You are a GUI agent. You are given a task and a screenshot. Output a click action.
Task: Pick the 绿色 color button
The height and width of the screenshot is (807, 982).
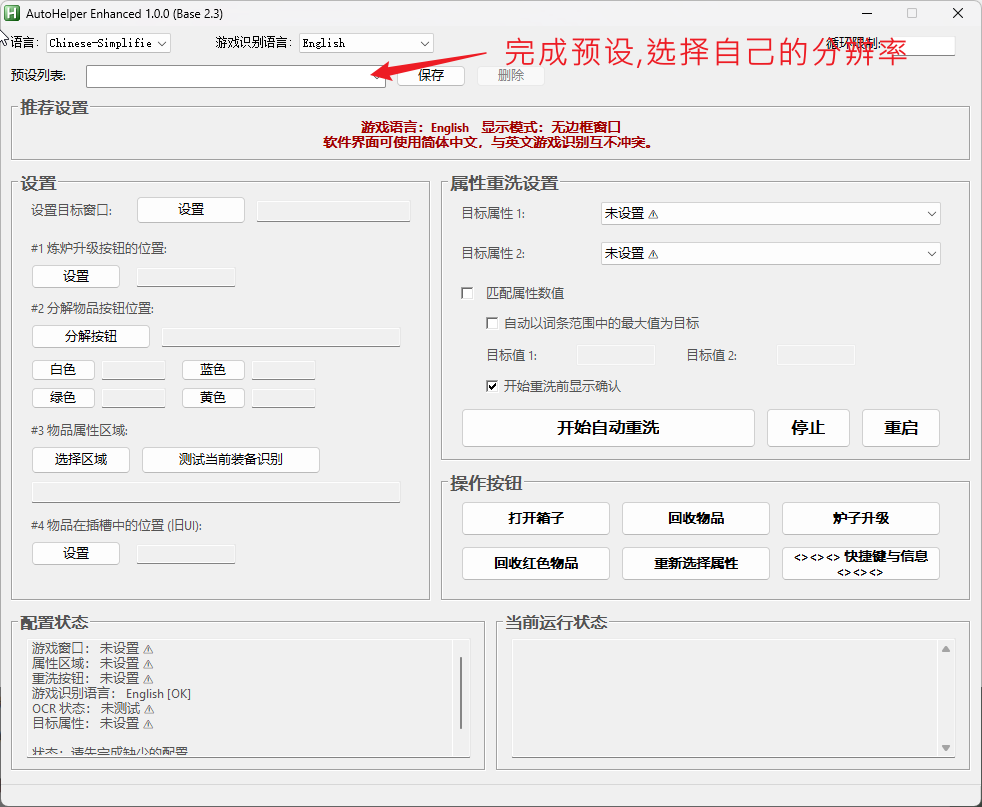pos(63,398)
